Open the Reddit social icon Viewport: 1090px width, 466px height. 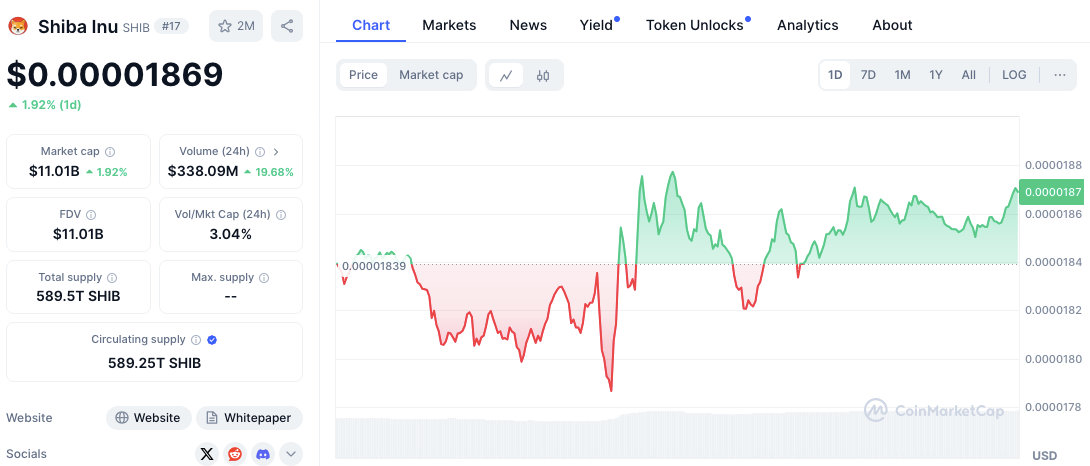pos(235,454)
